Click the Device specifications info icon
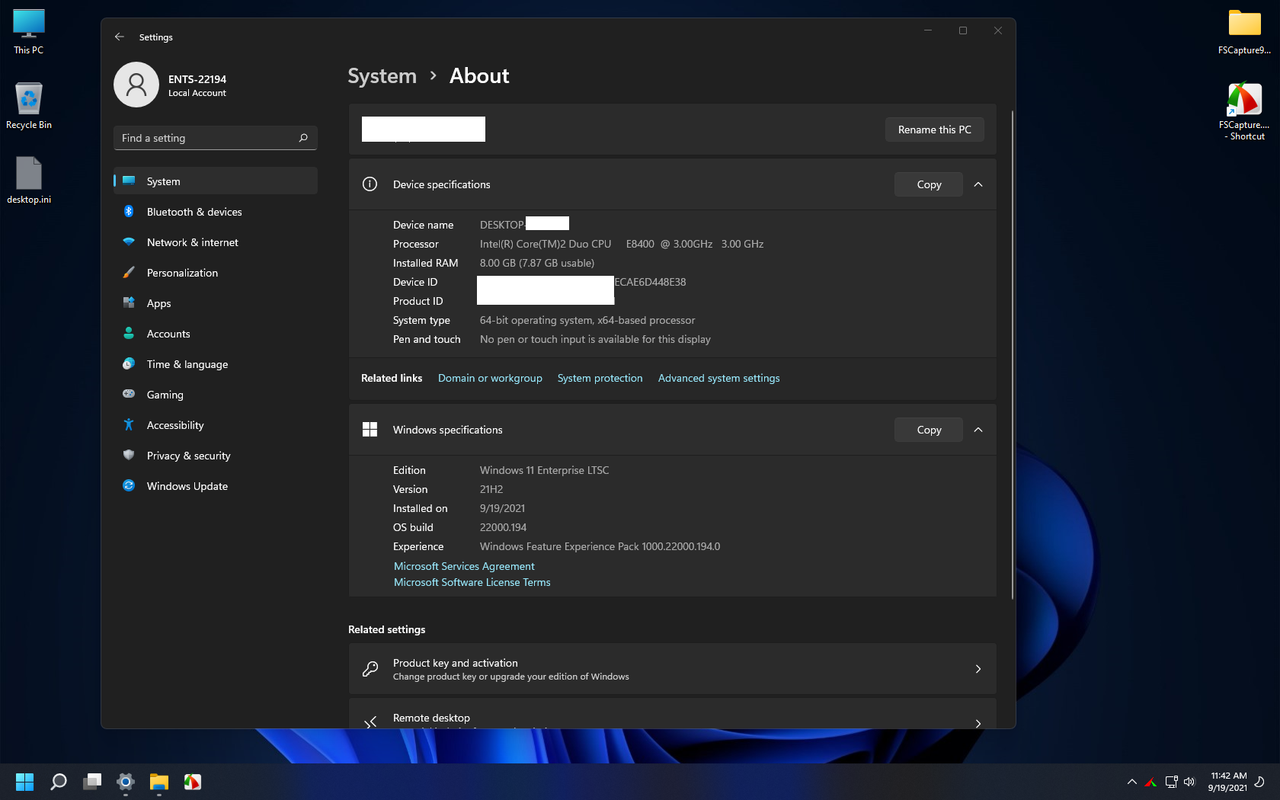Screen dimensions: 1280x800 click(x=370, y=184)
